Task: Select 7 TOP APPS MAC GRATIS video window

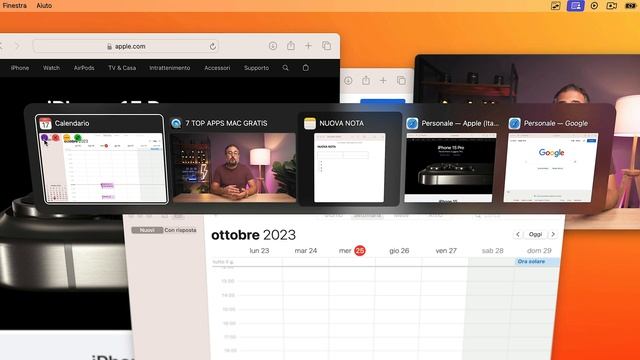Action: (233, 167)
